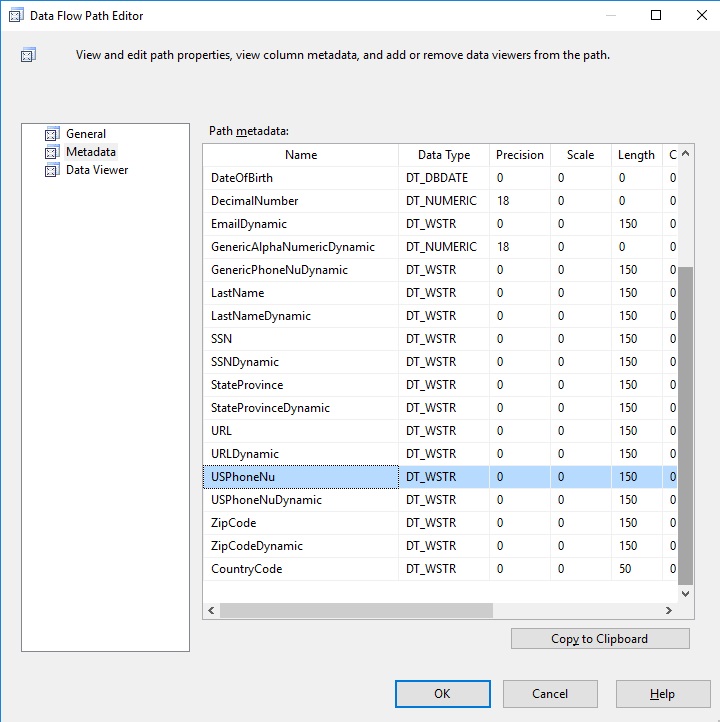The width and height of the screenshot is (720, 722).
Task: Select the ZipCodeDynamic row
Action: click(440, 546)
